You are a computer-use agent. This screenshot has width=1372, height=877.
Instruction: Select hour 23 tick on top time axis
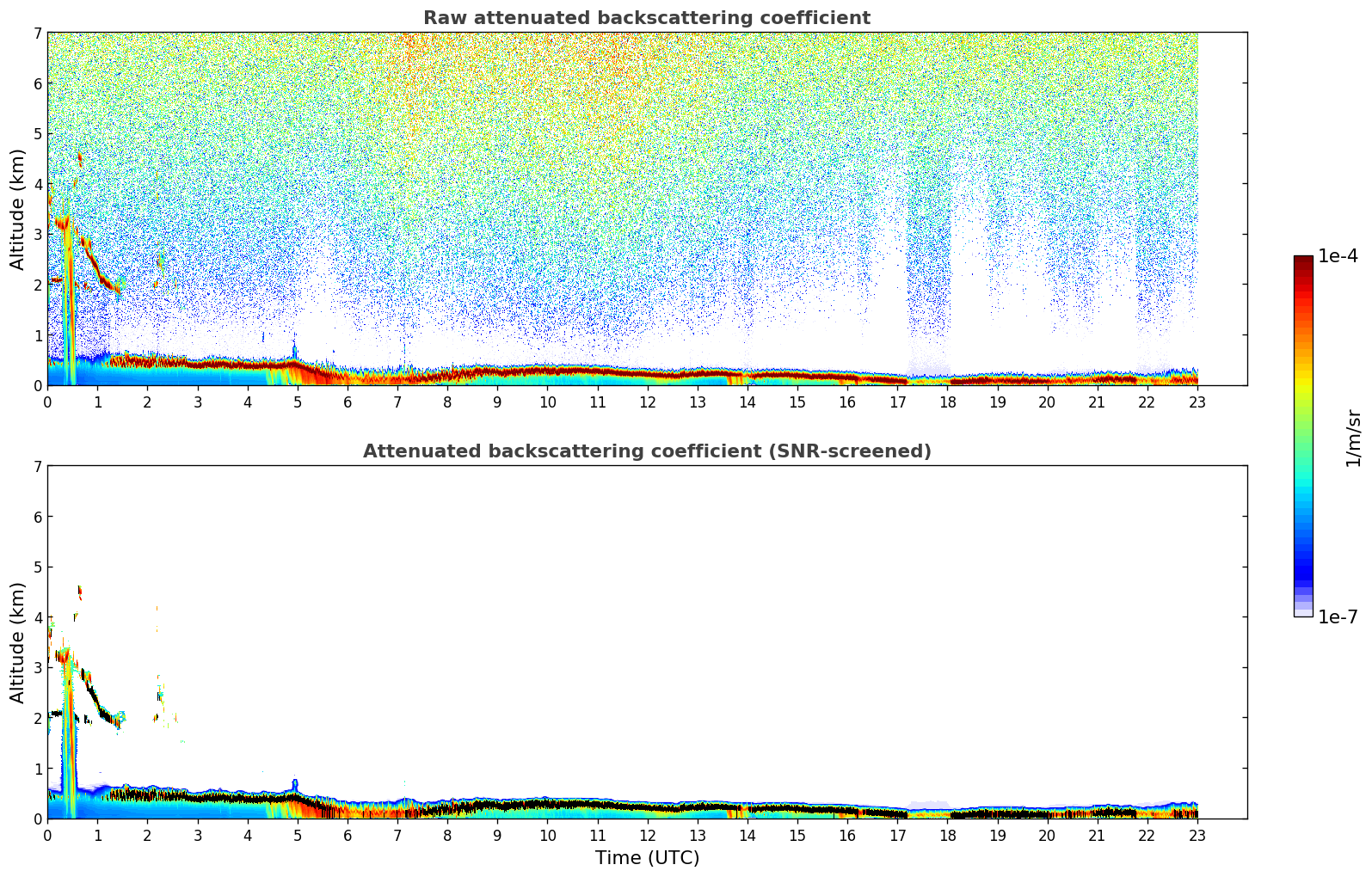tap(1197, 402)
